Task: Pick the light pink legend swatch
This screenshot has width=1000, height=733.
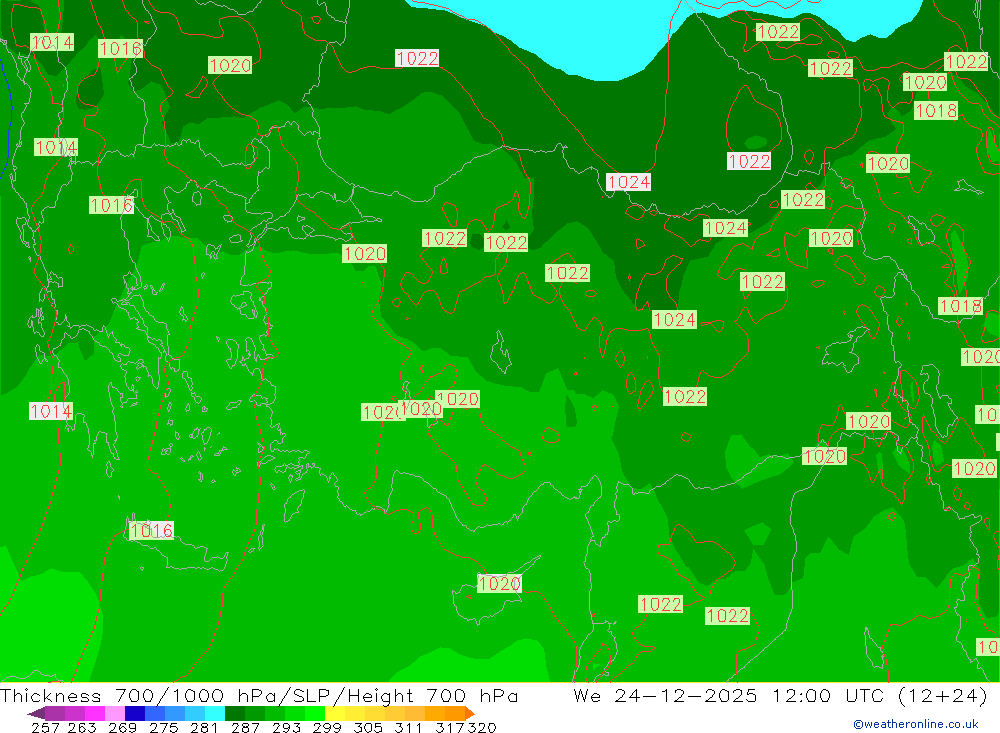Action: [x=115, y=713]
